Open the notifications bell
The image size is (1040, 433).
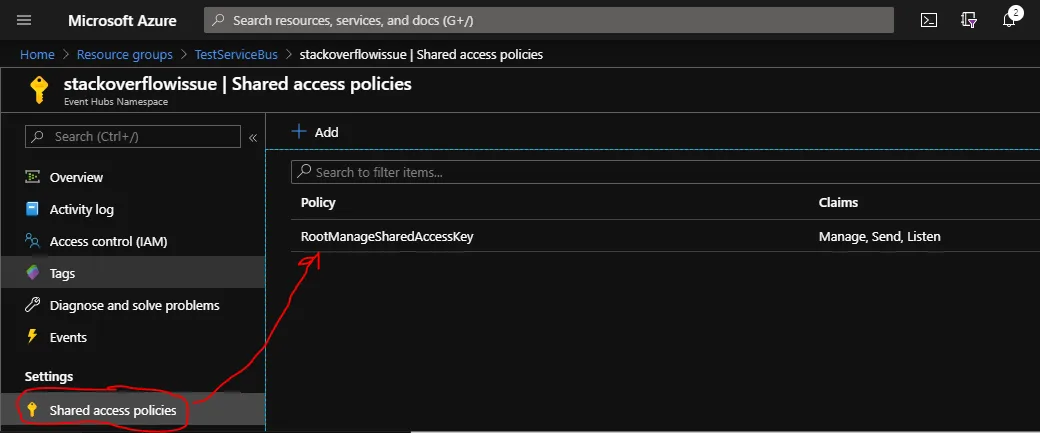tap(1008, 21)
